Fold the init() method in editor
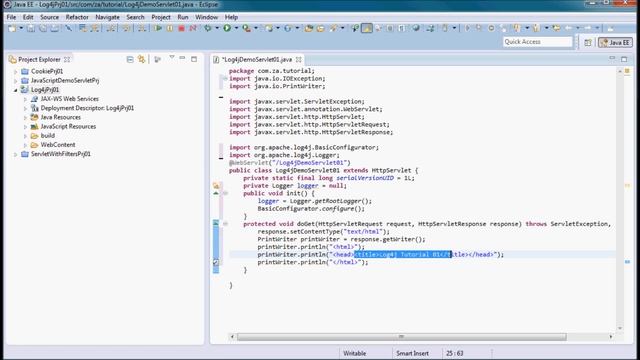Image resolution: width=640 pixels, height=360 pixels. point(225,193)
